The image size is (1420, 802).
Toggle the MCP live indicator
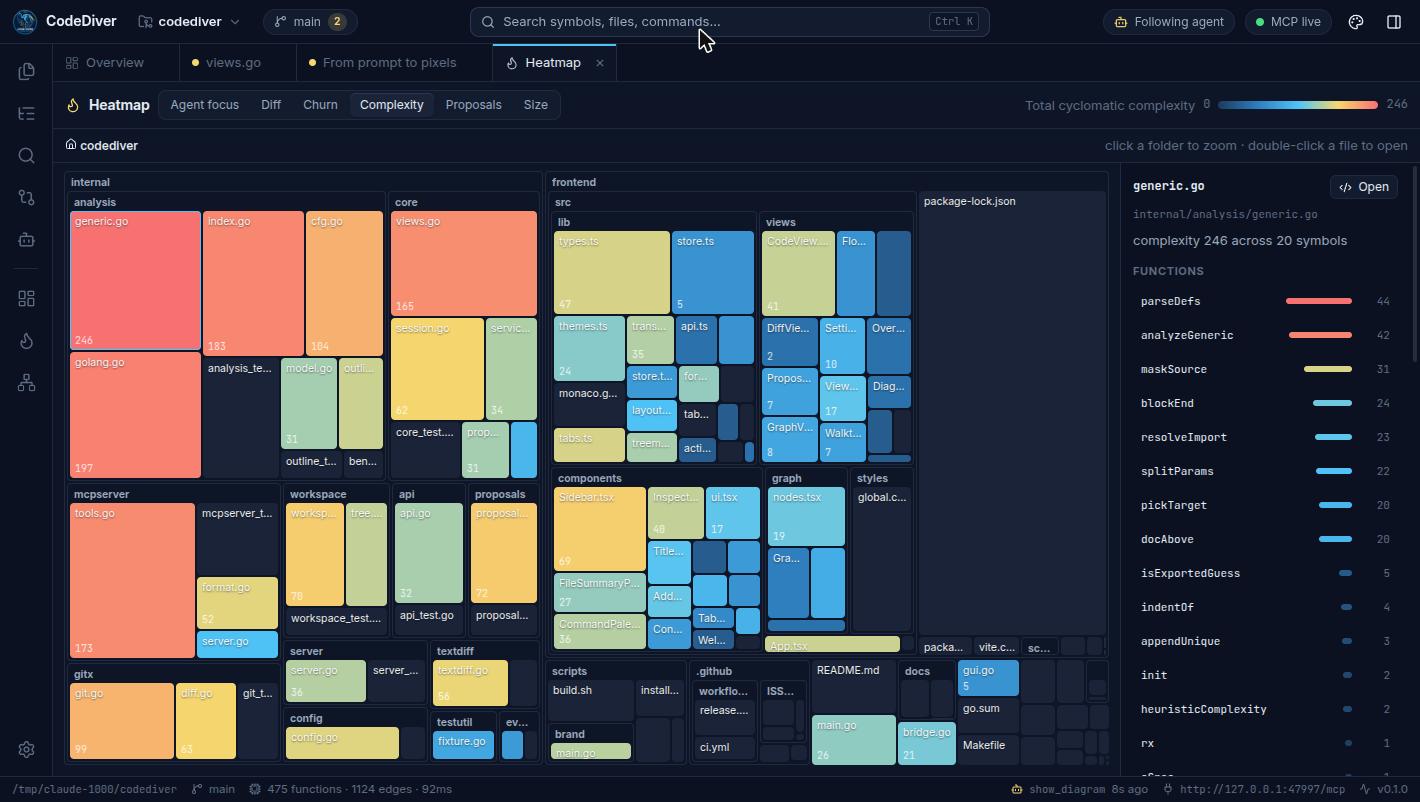(1288, 22)
